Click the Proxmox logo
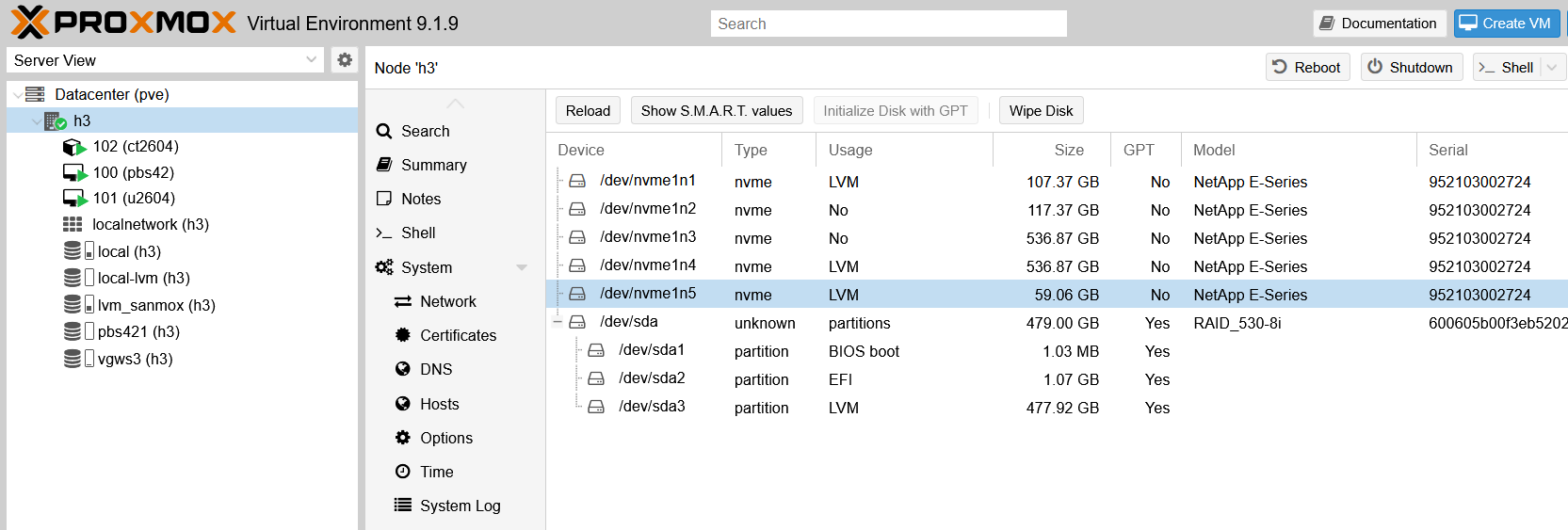The height and width of the screenshot is (530, 1568). tap(123, 23)
